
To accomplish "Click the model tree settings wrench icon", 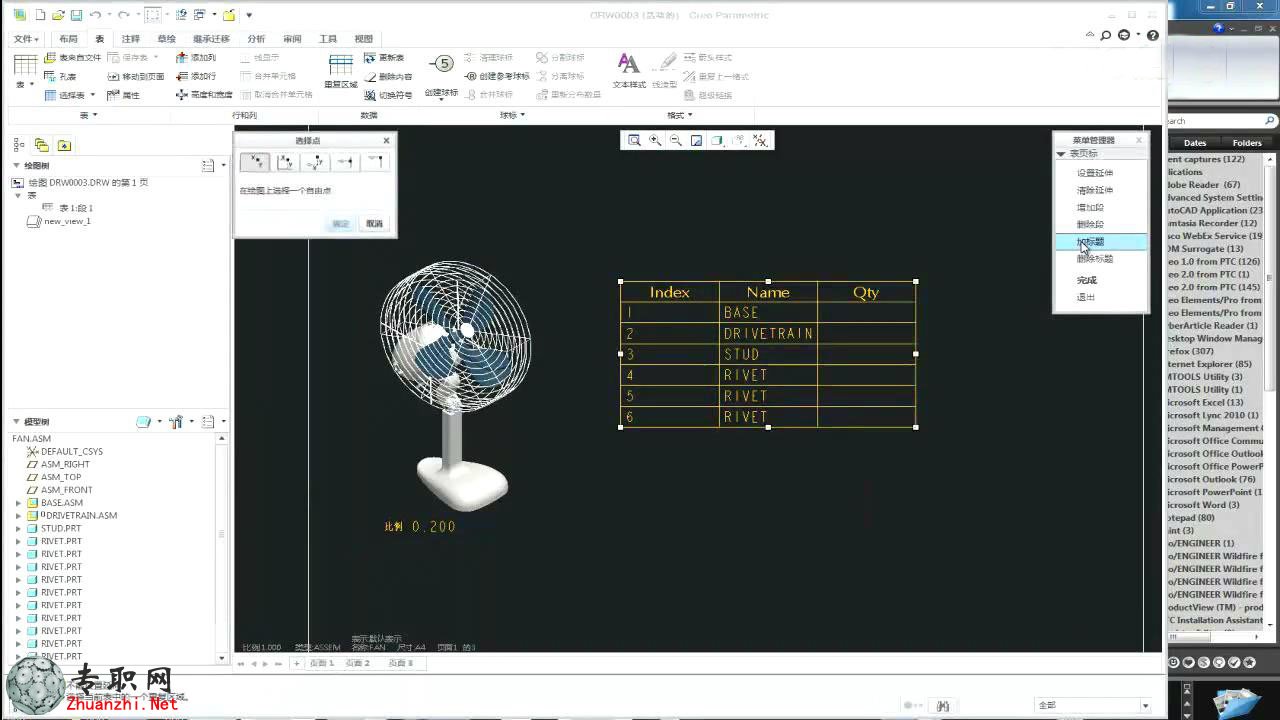I will click(x=178, y=422).
